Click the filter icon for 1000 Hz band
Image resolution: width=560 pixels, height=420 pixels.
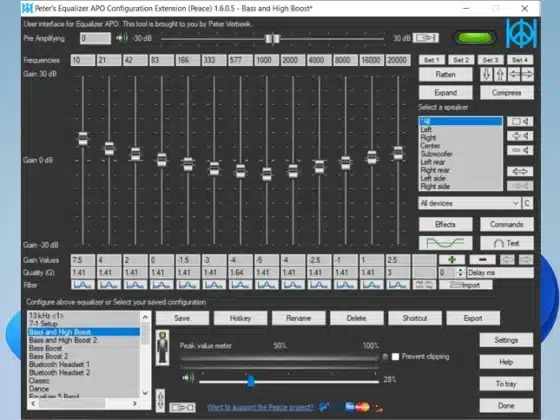click(266, 285)
